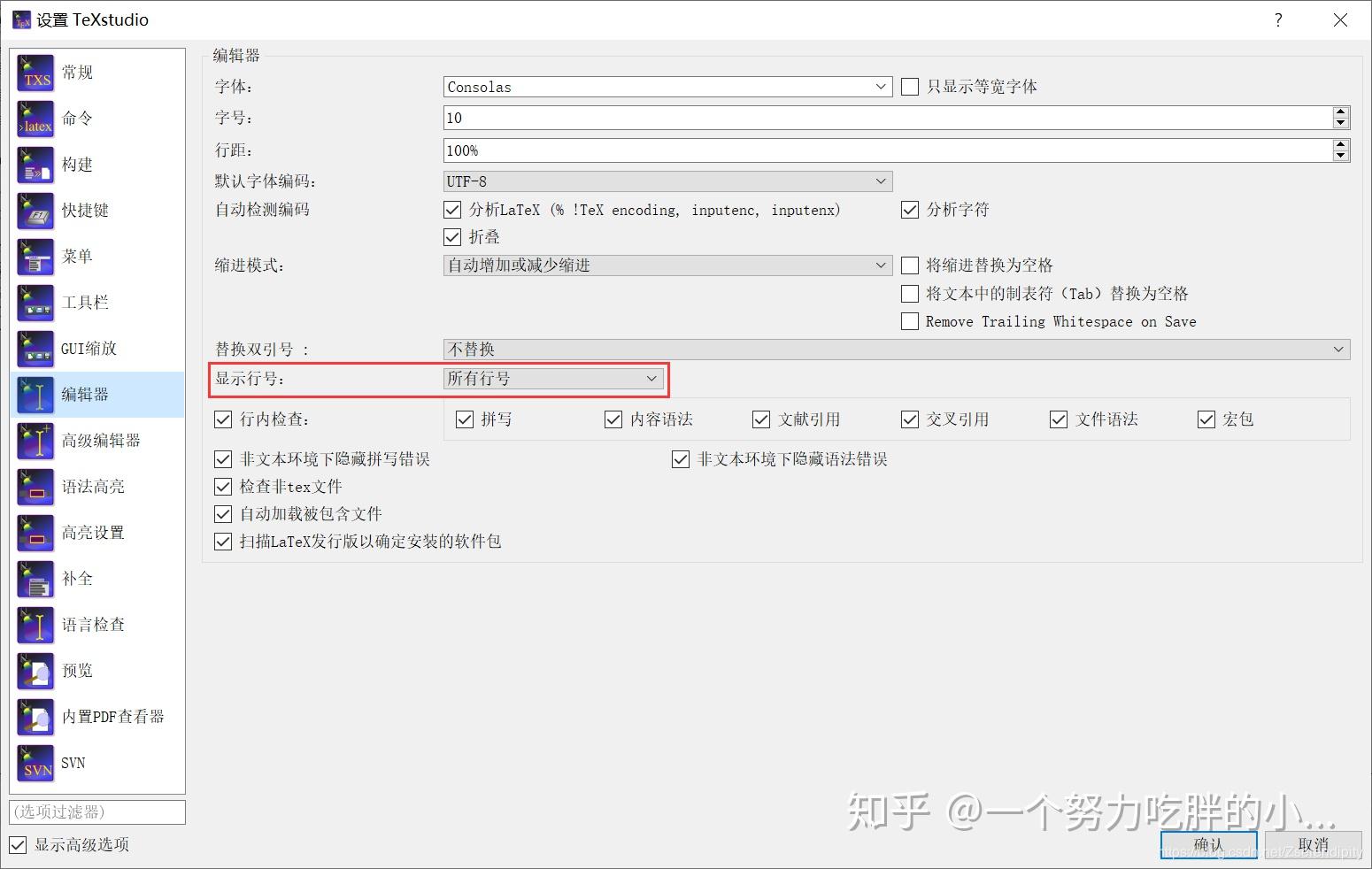Image resolution: width=1372 pixels, height=869 pixels.
Task: Click the 确认 confirm button
Action: pos(1207,843)
